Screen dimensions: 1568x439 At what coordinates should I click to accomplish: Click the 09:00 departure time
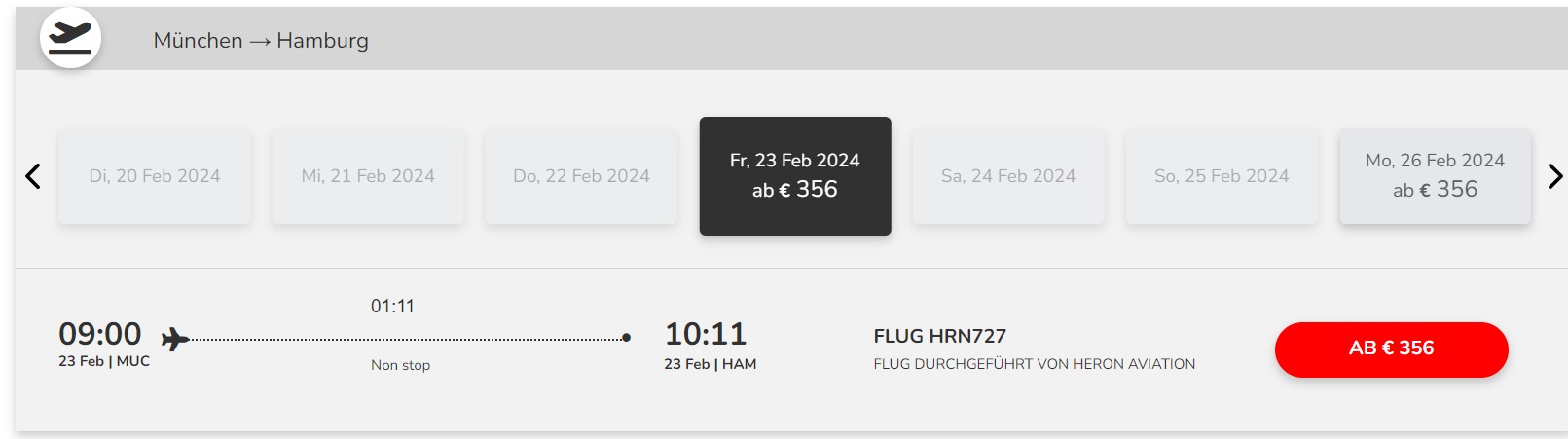pos(100,334)
